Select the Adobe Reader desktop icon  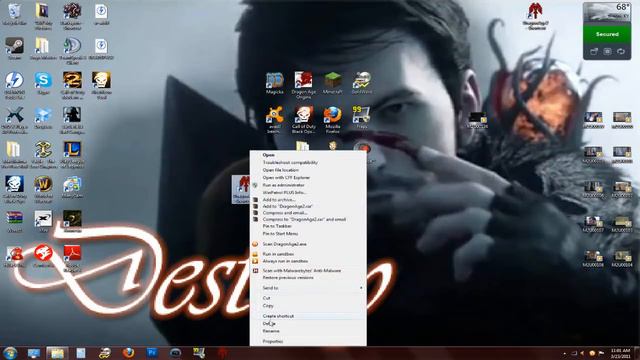coord(72,258)
